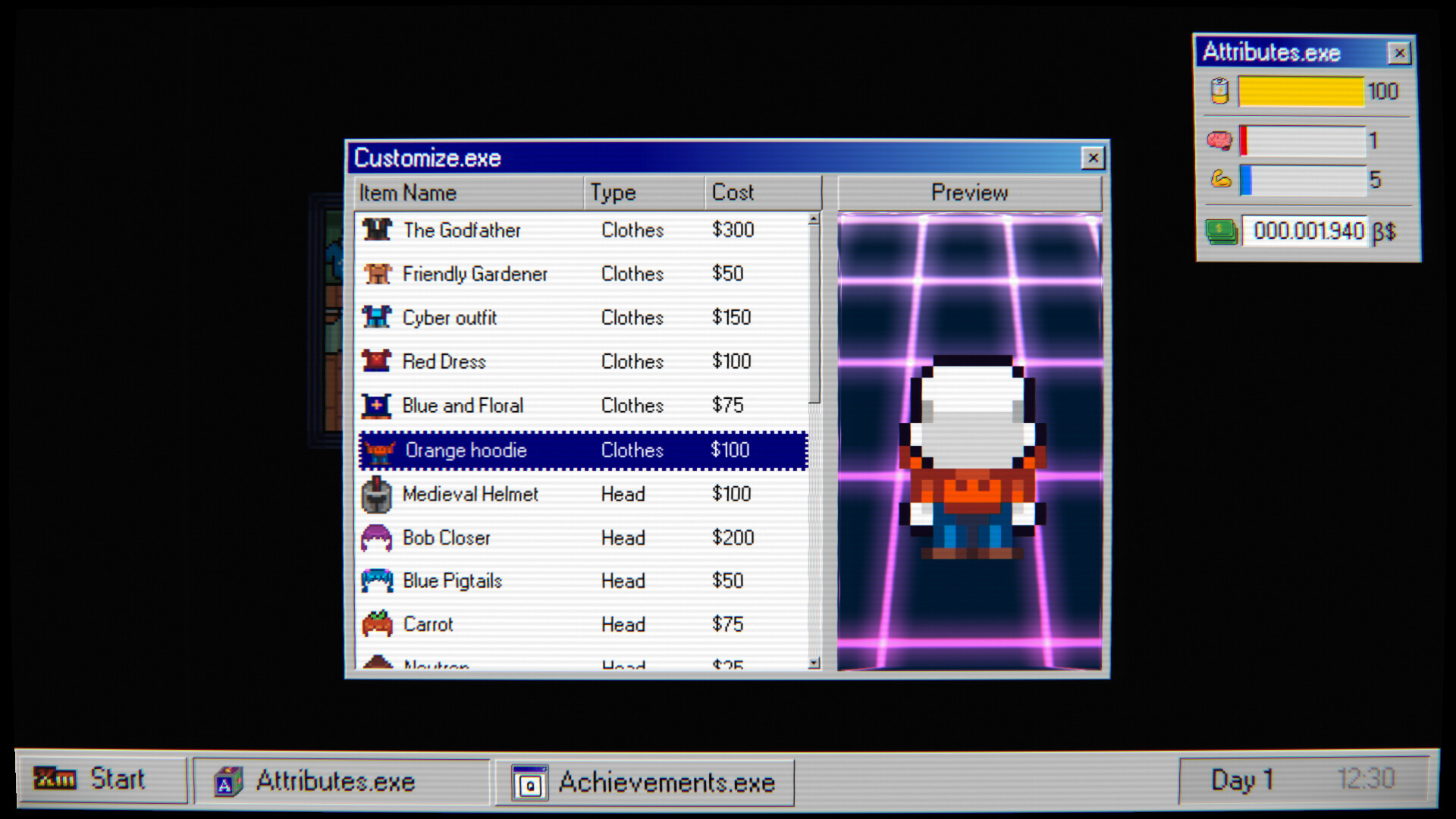Select The Godfather clothes icon
Screen dimensions: 1456x819
[378, 230]
